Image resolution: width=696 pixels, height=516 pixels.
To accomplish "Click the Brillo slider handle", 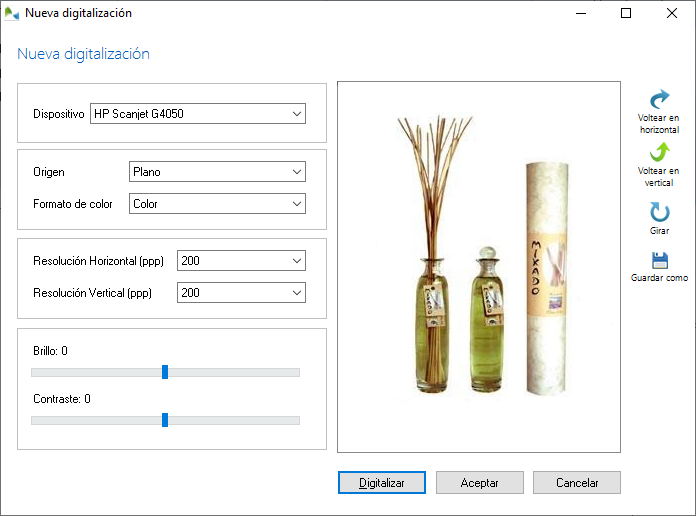I will pos(165,372).
